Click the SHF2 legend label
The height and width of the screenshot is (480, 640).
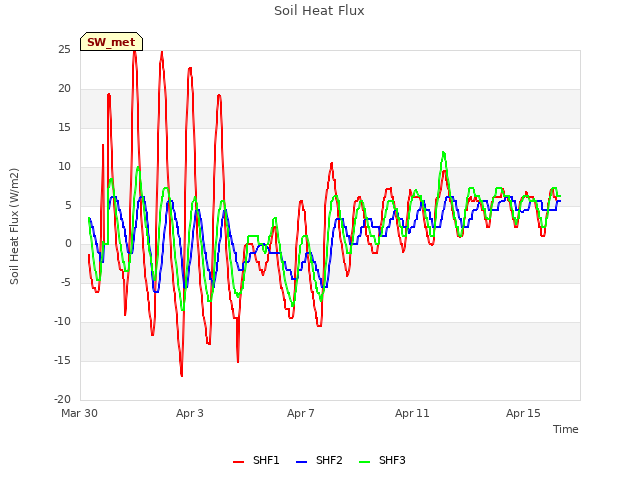329,460
